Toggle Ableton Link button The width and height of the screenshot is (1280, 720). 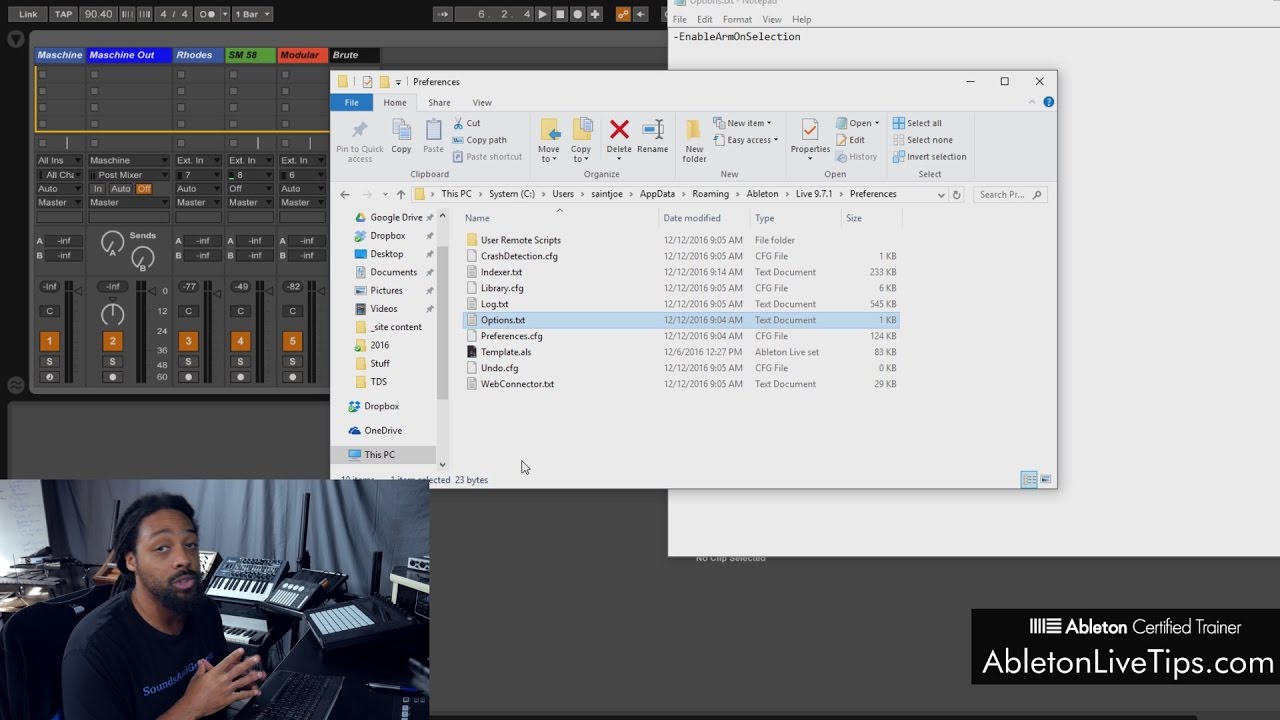[28, 14]
